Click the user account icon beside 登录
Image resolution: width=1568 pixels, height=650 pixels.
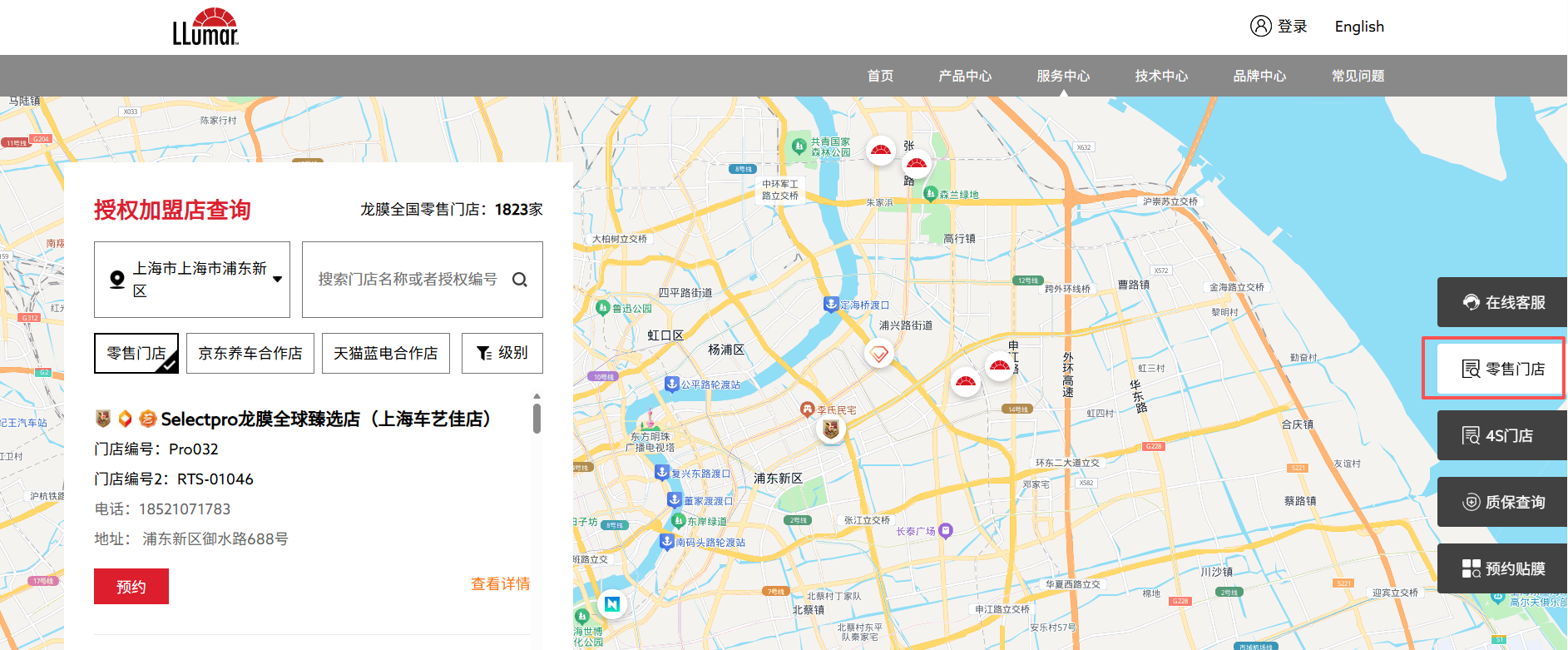click(x=1261, y=27)
